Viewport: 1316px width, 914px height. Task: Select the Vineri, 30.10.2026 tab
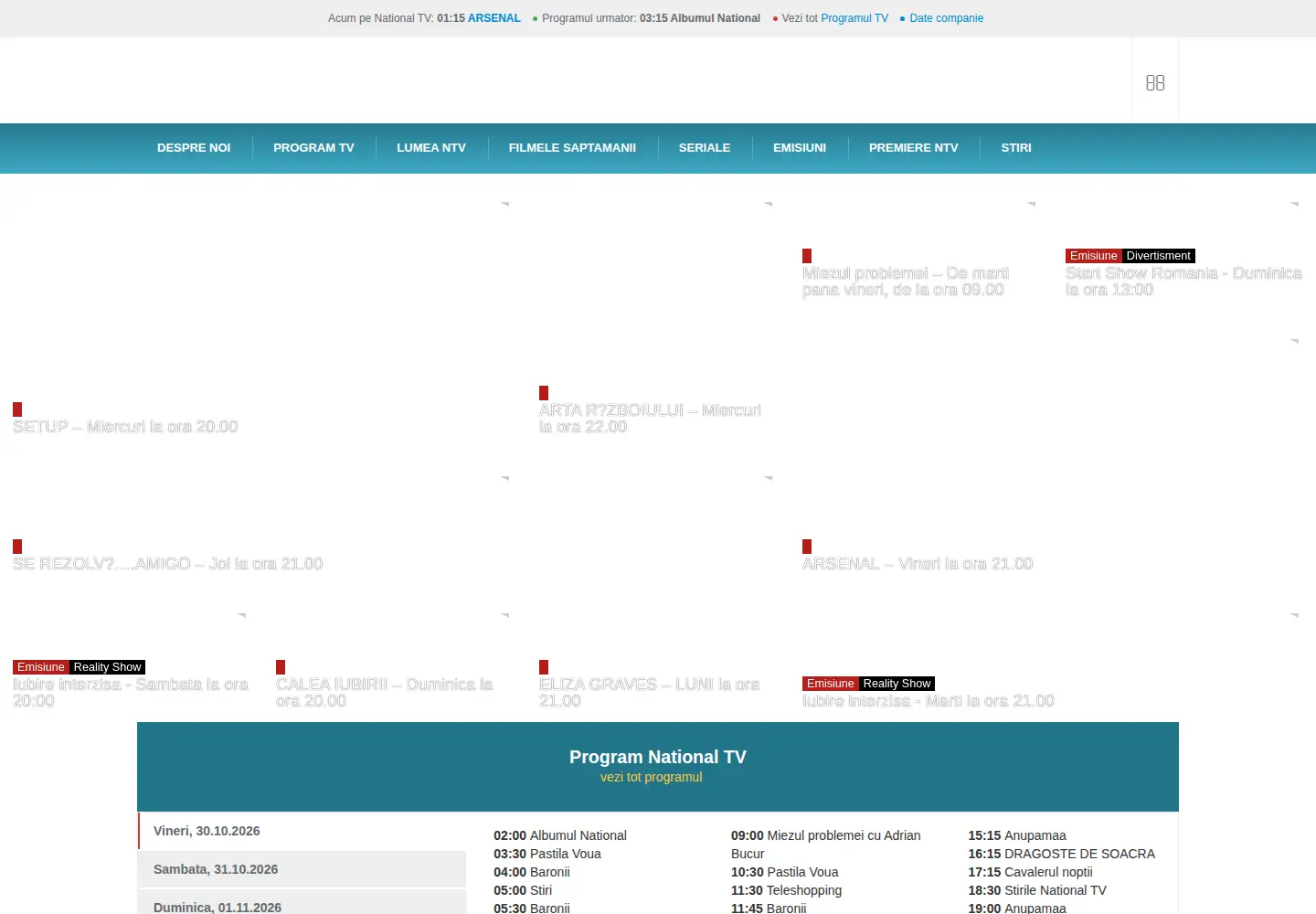coord(302,831)
